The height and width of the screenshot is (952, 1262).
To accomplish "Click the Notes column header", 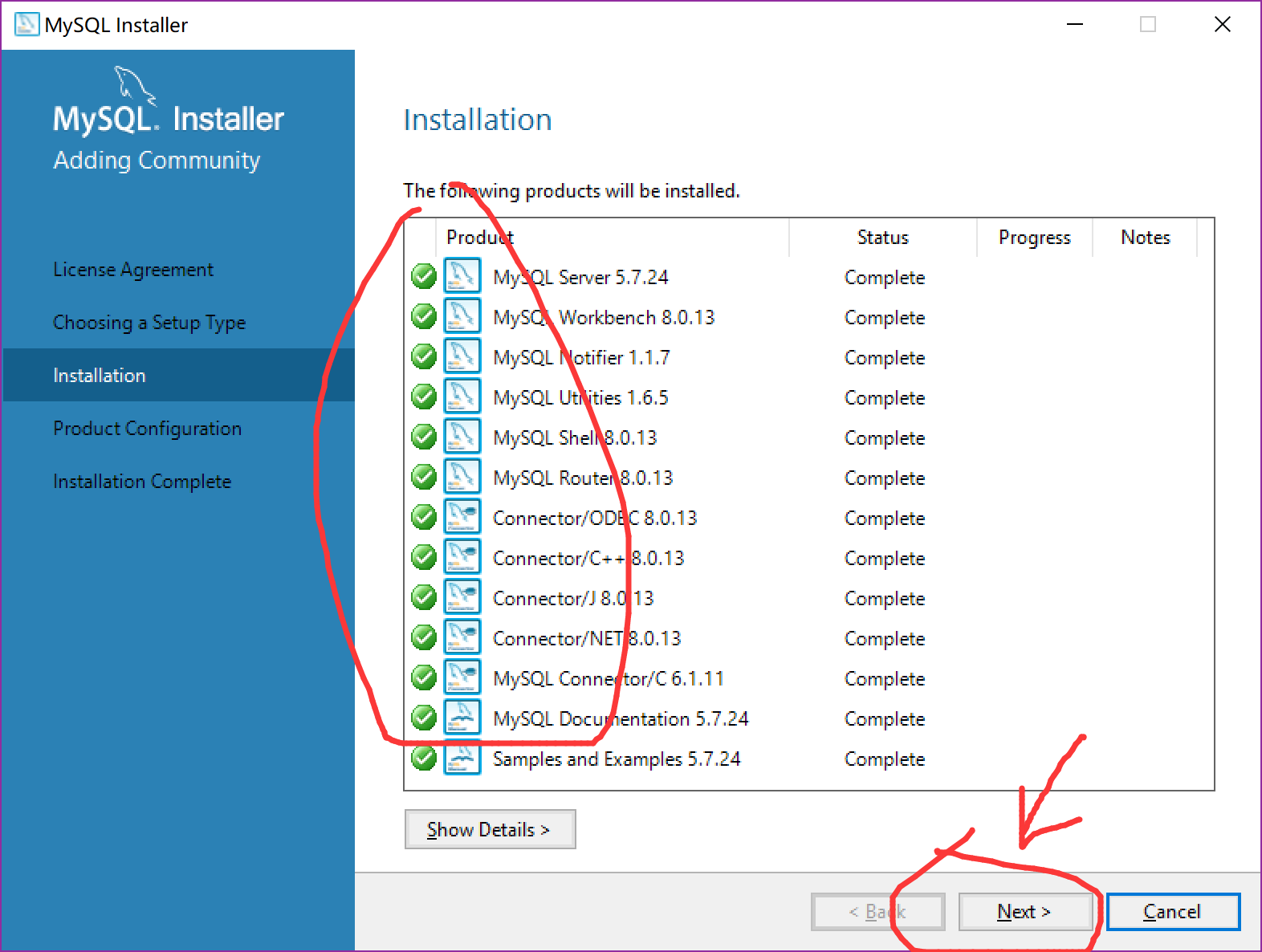I will point(1146,238).
